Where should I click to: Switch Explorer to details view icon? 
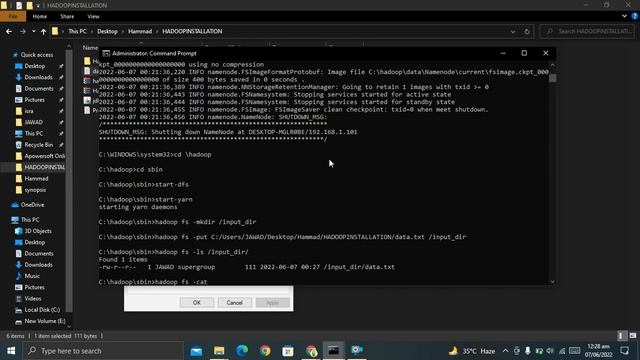click(621, 336)
